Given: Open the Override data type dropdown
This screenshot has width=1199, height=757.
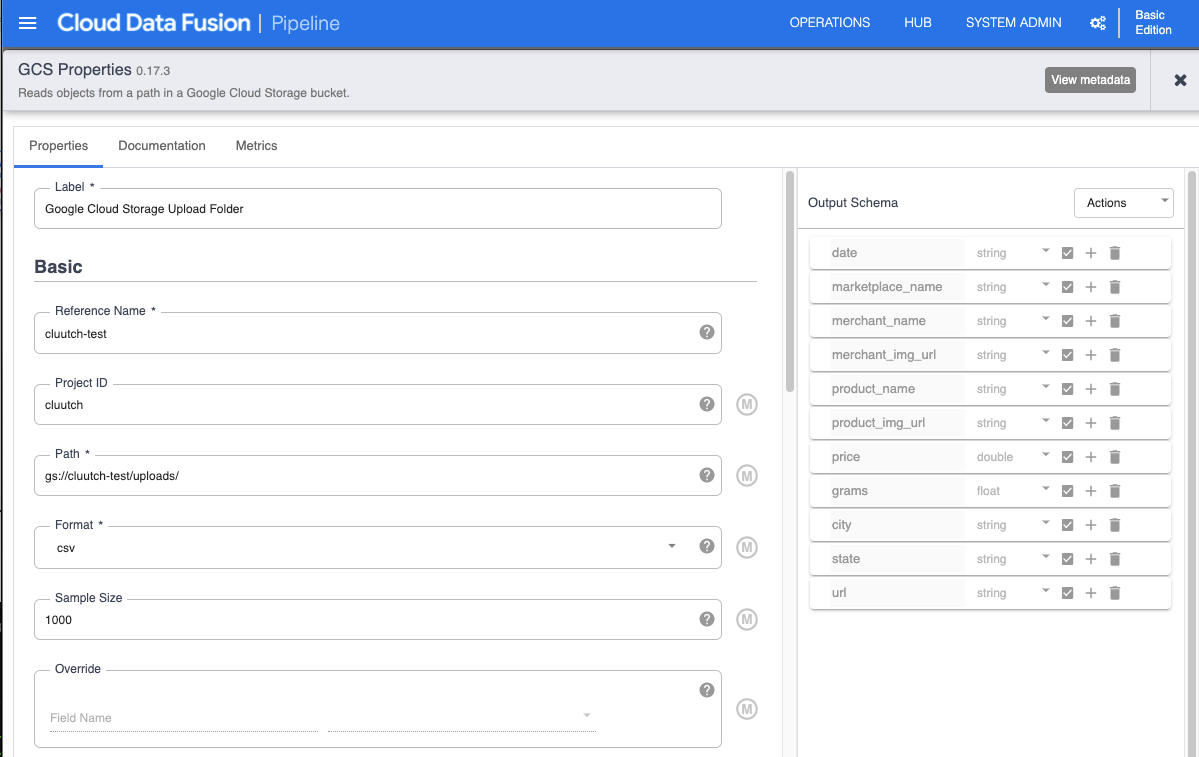Looking at the screenshot, I should tap(462, 717).
